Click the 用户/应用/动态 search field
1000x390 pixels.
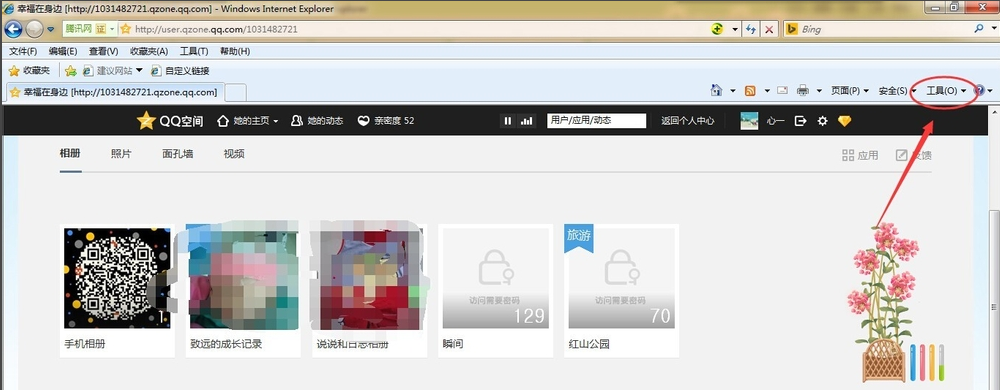596,120
